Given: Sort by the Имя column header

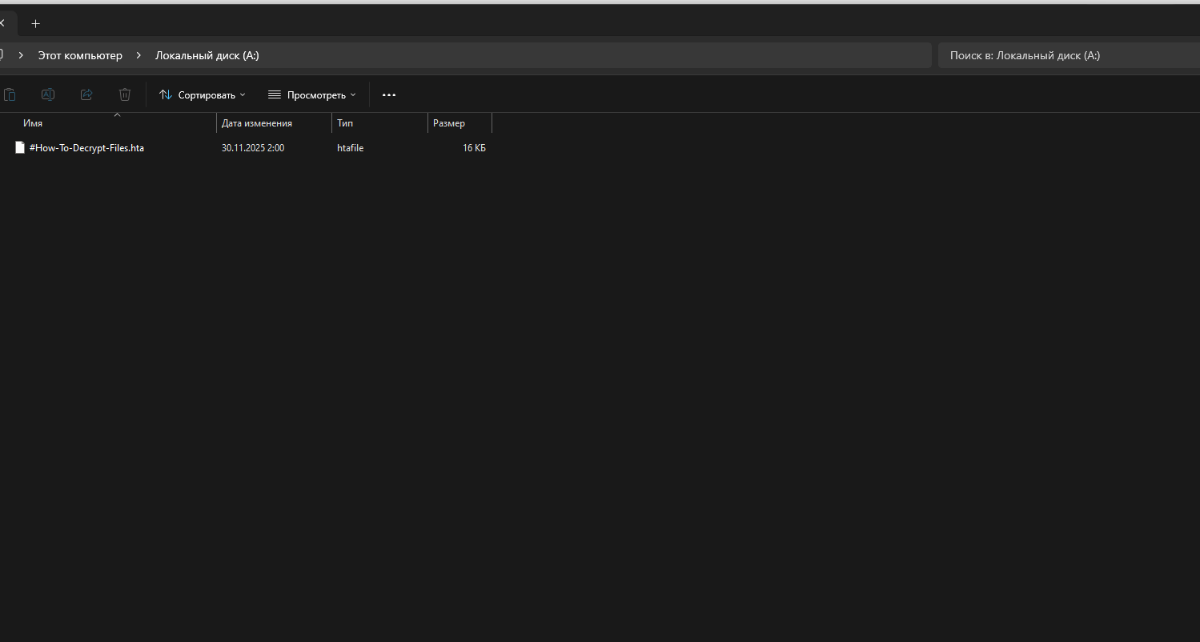Looking at the screenshot, I should click(x=110, y=123).
